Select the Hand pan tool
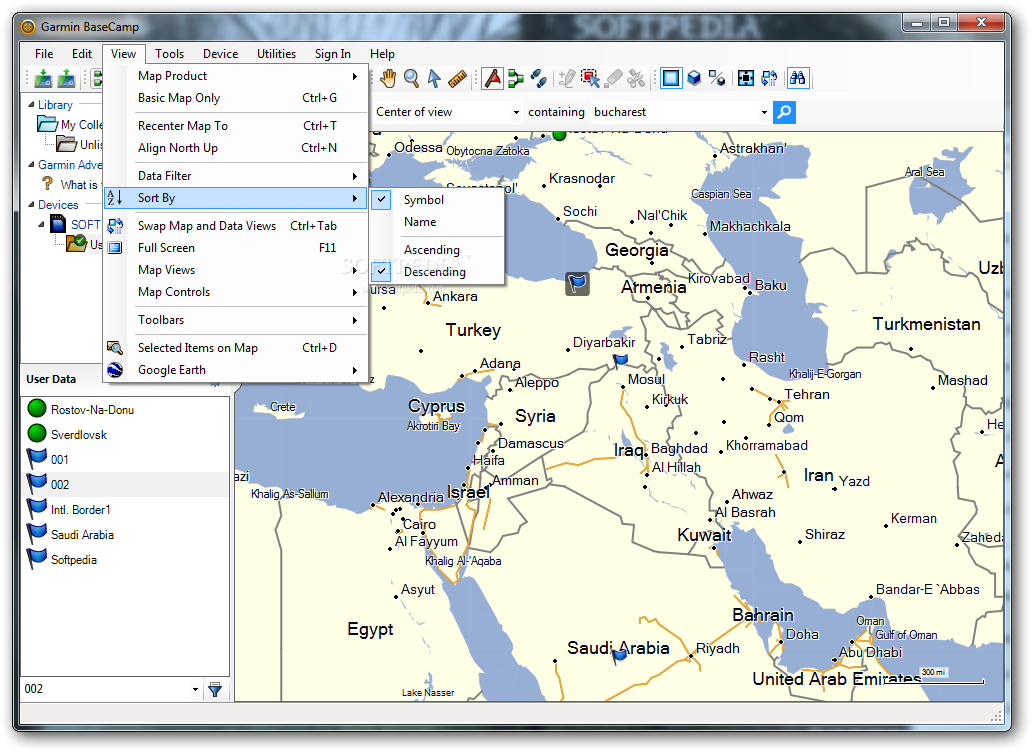Image resolution: width=1032 pixels, height=752 pixels. coord(388,78)
